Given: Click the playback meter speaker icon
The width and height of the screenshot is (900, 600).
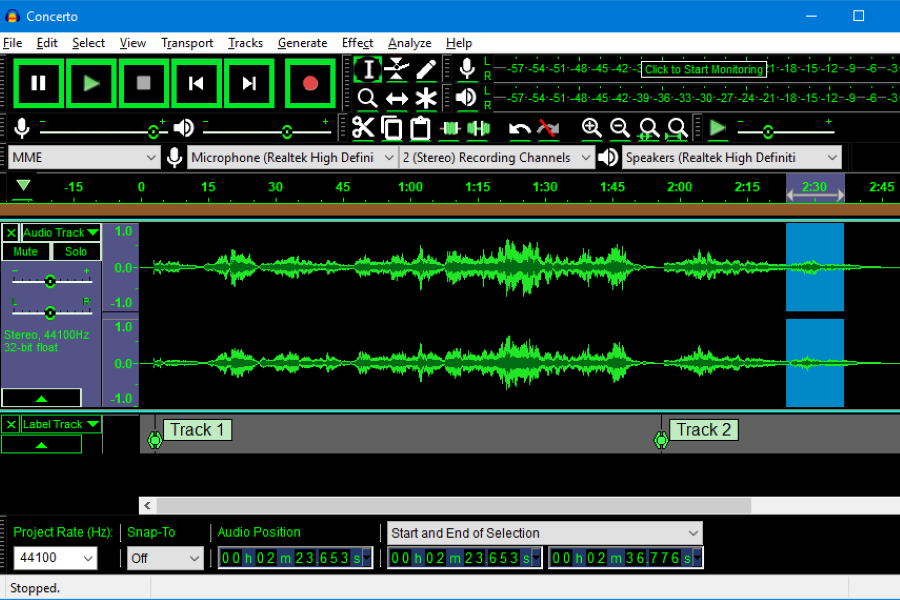Looking at the screenshot, I should [x=466, y=98].
